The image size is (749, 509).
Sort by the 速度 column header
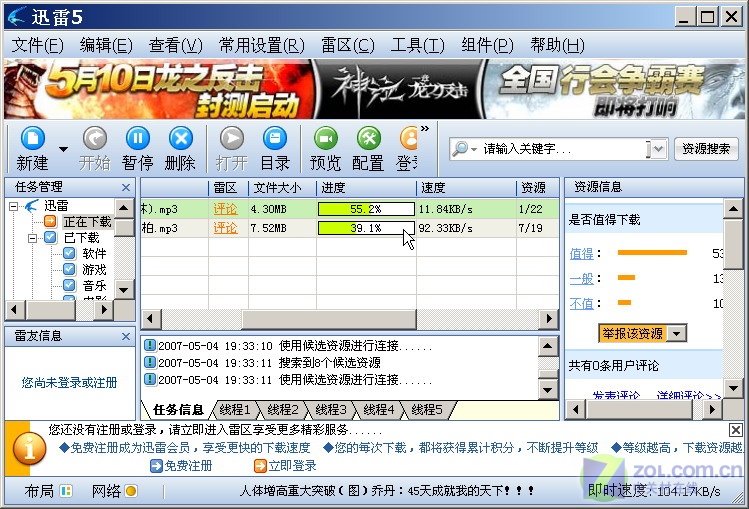click(x=466, y=188)
